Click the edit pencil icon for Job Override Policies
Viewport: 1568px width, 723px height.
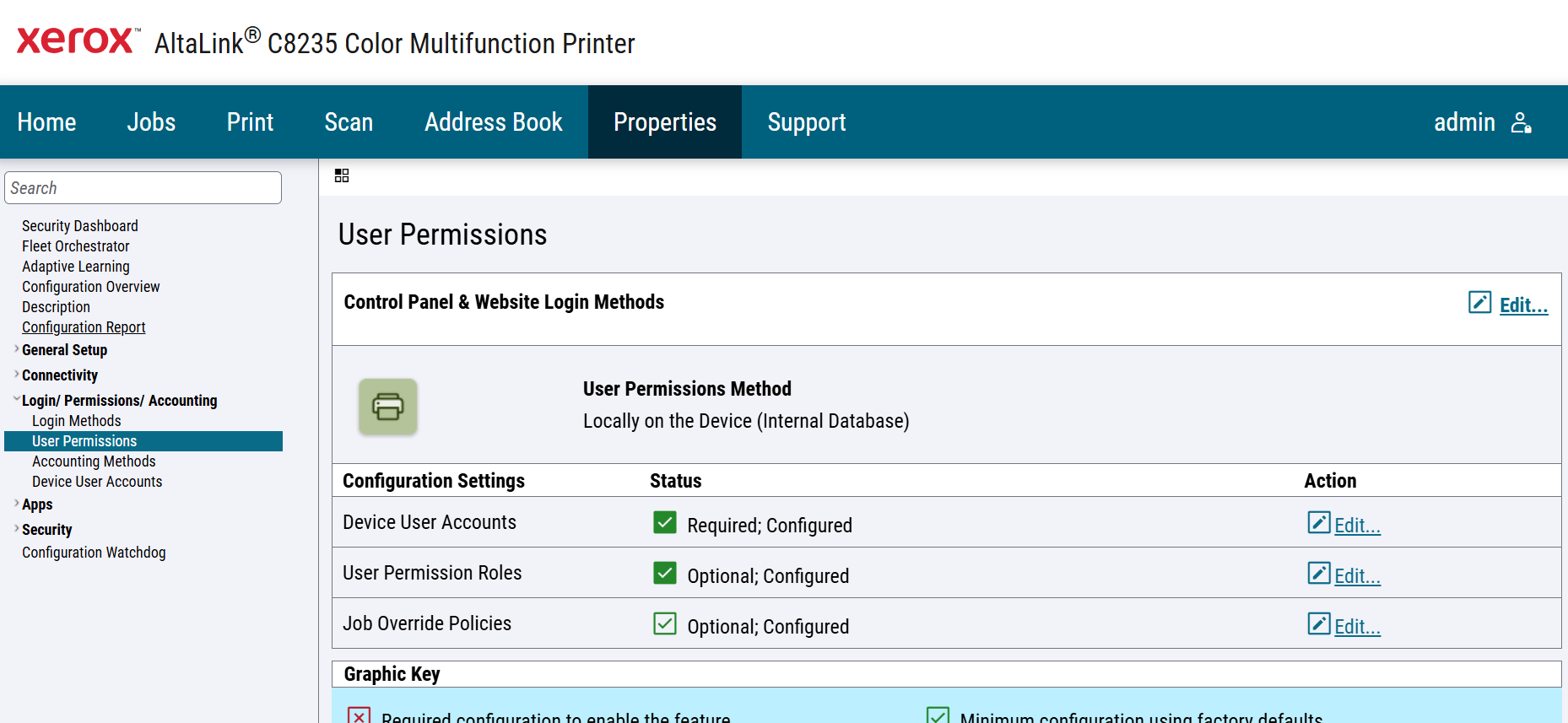pos(1319,624)
